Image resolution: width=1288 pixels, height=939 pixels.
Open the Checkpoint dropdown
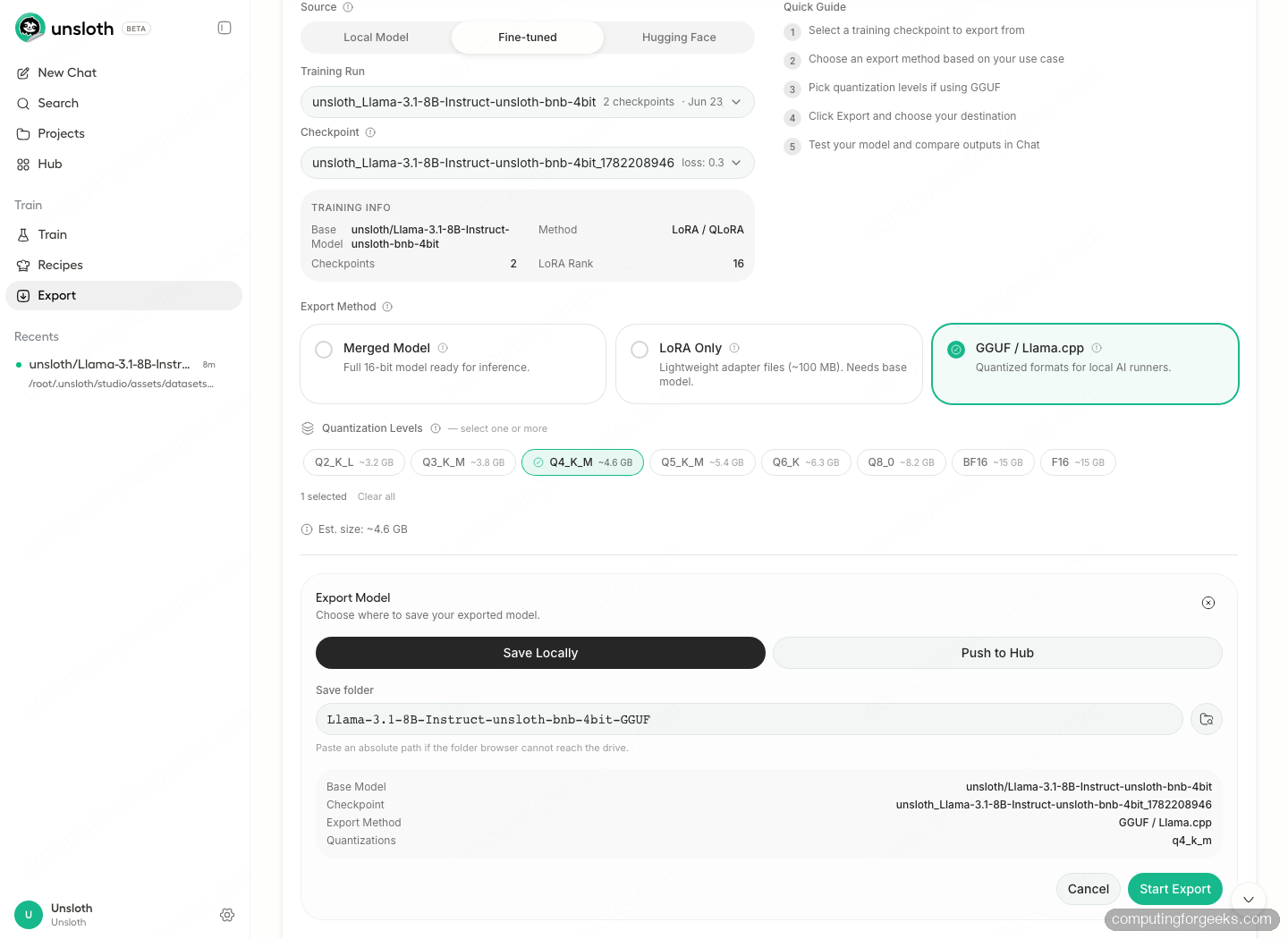[528, 163]
